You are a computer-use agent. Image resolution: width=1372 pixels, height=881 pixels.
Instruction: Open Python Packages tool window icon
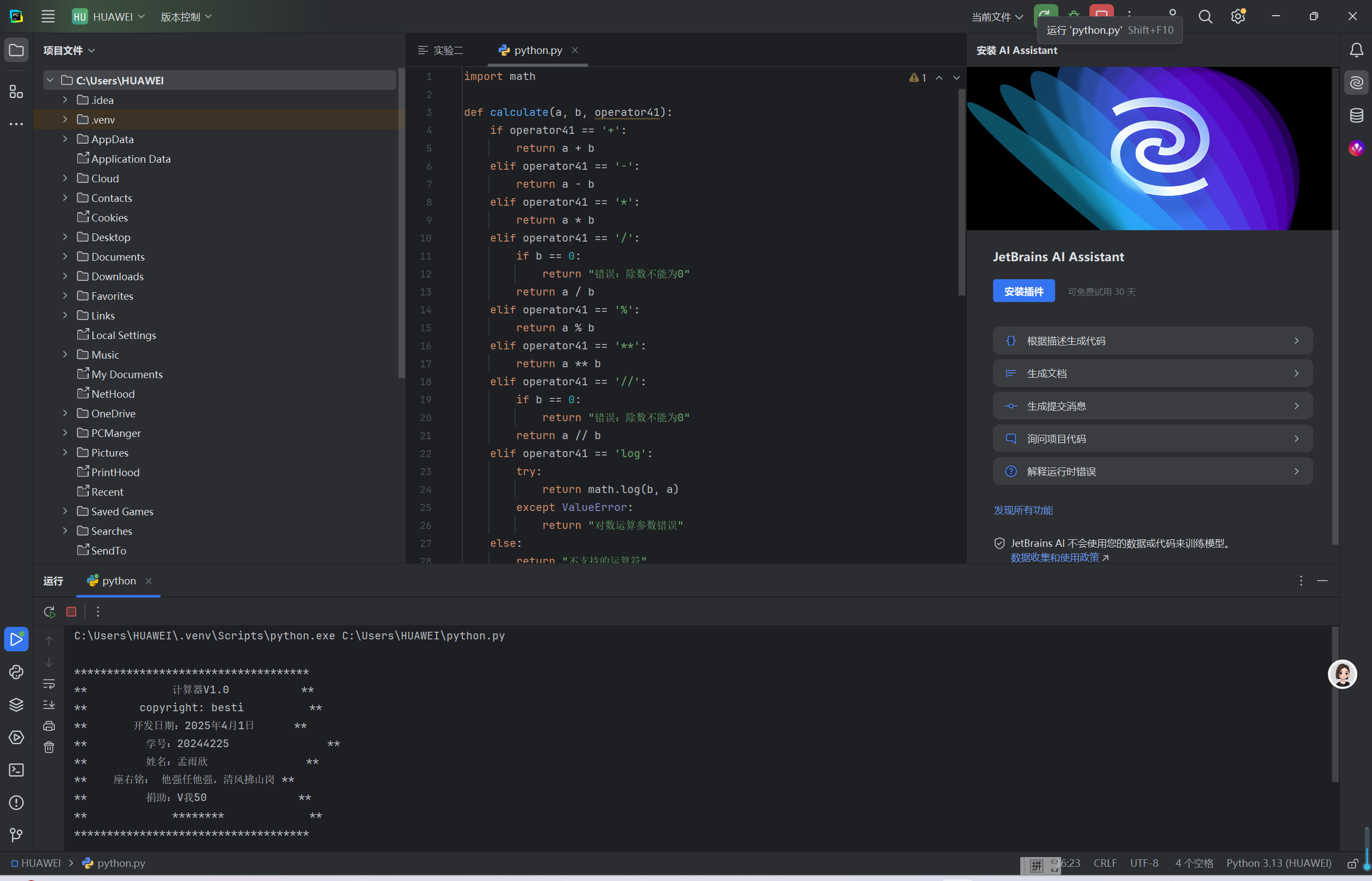(x=16, y=705)
